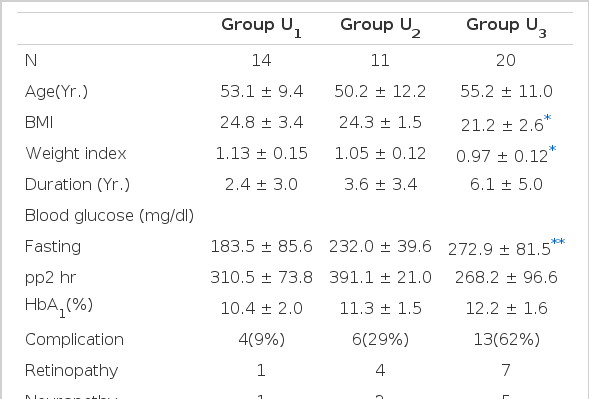Click the Retinopathy row label
Viewport: 589px width, 399px height.
(71, 371)
